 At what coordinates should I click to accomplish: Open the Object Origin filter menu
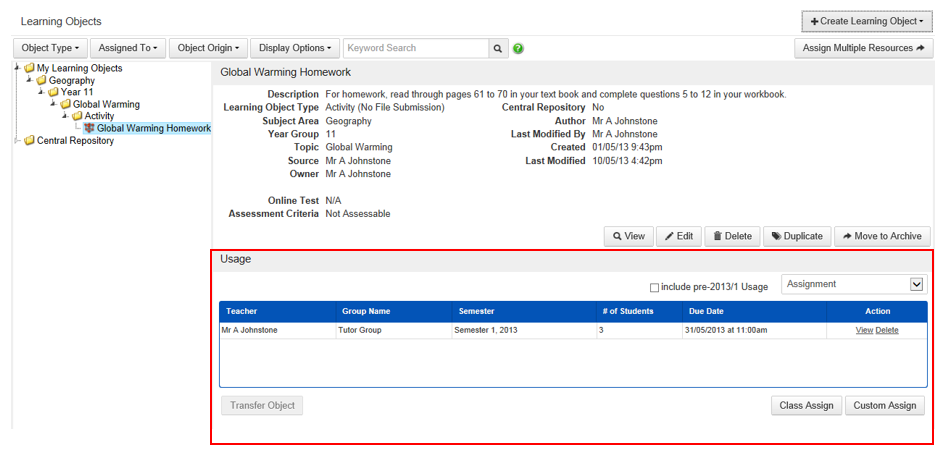(x=208, y=48)
